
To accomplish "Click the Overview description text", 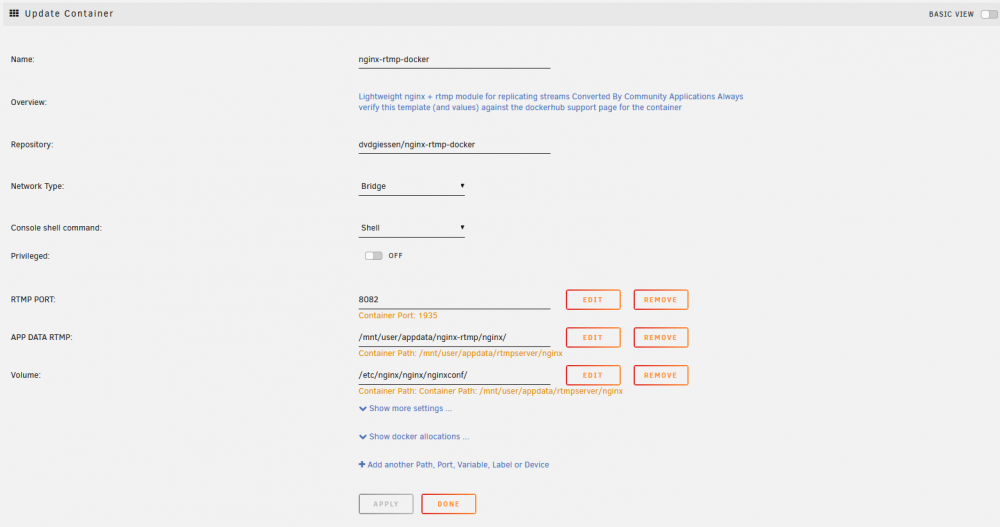I will pos(550,102).
